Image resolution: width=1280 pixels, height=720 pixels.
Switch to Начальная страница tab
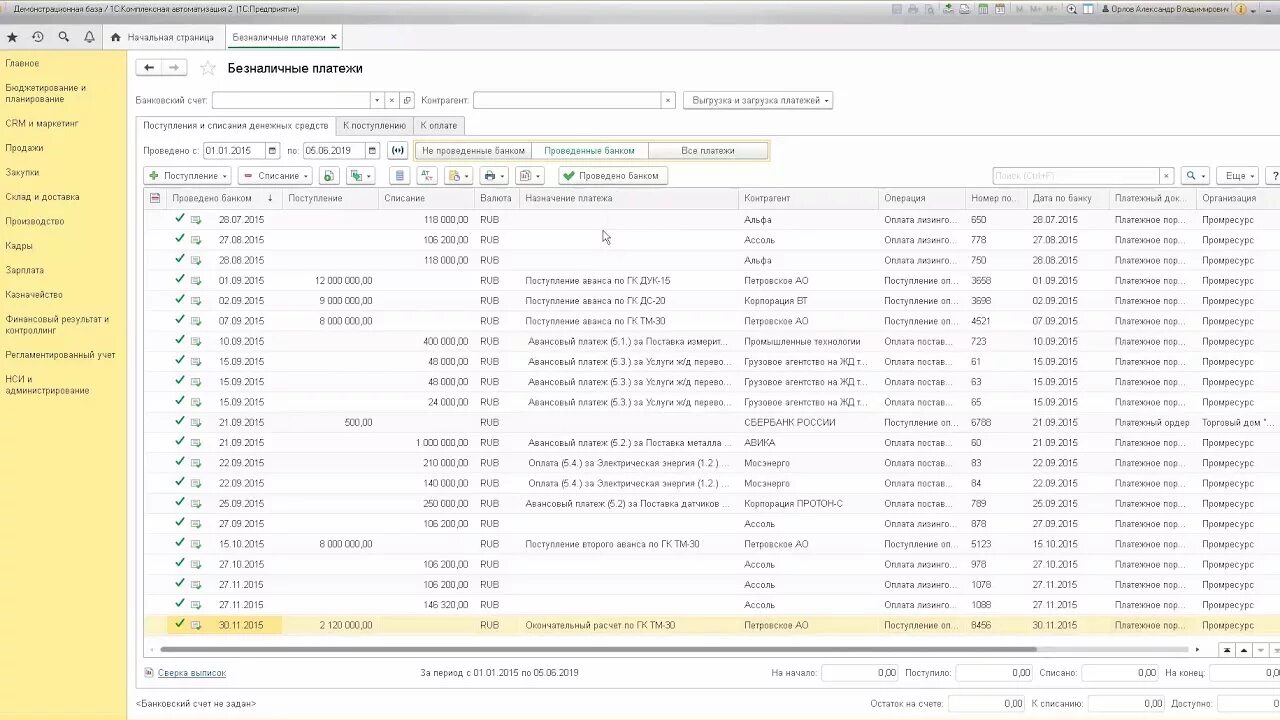[x=162, y=37]
